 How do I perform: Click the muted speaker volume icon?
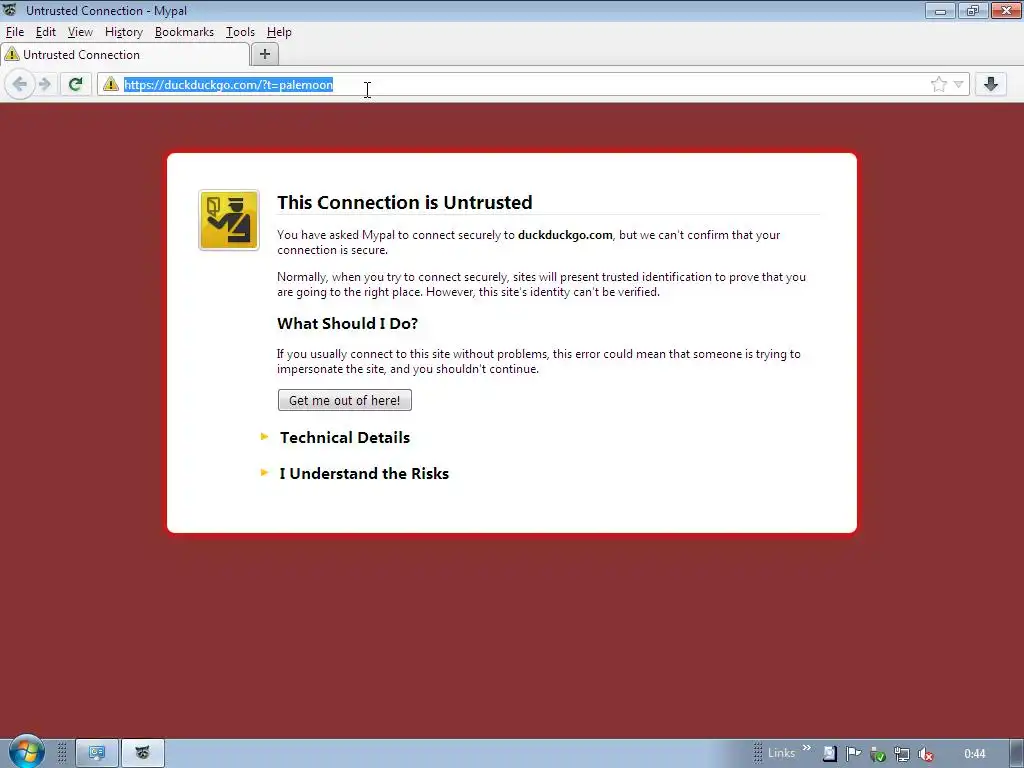point(925,754)
